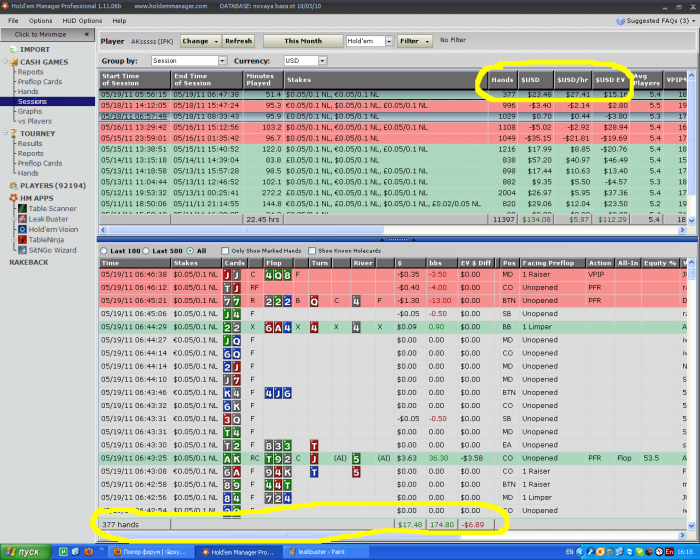
Task: Click hands table scroll down arrow
Action: (692, 526)
